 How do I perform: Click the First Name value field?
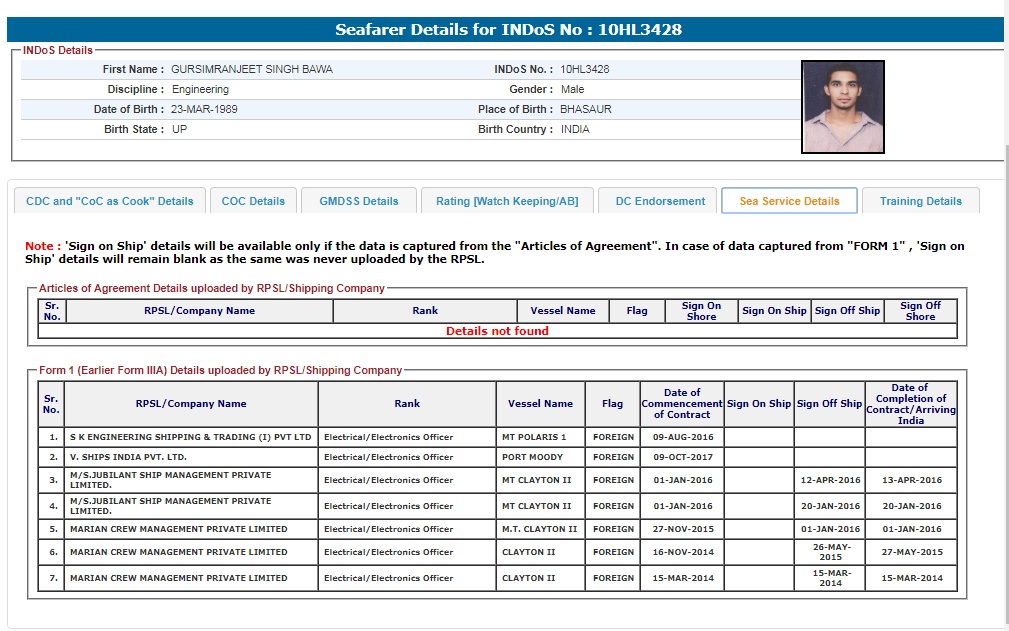[x=252, y=70]
